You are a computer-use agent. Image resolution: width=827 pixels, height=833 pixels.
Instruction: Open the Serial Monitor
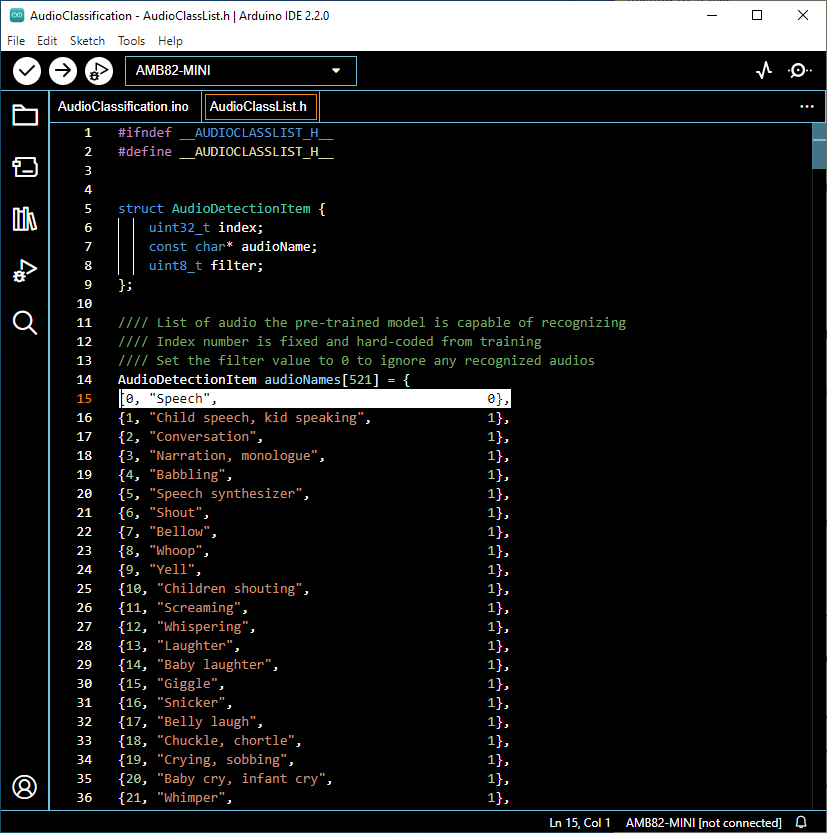click(800, 71)
